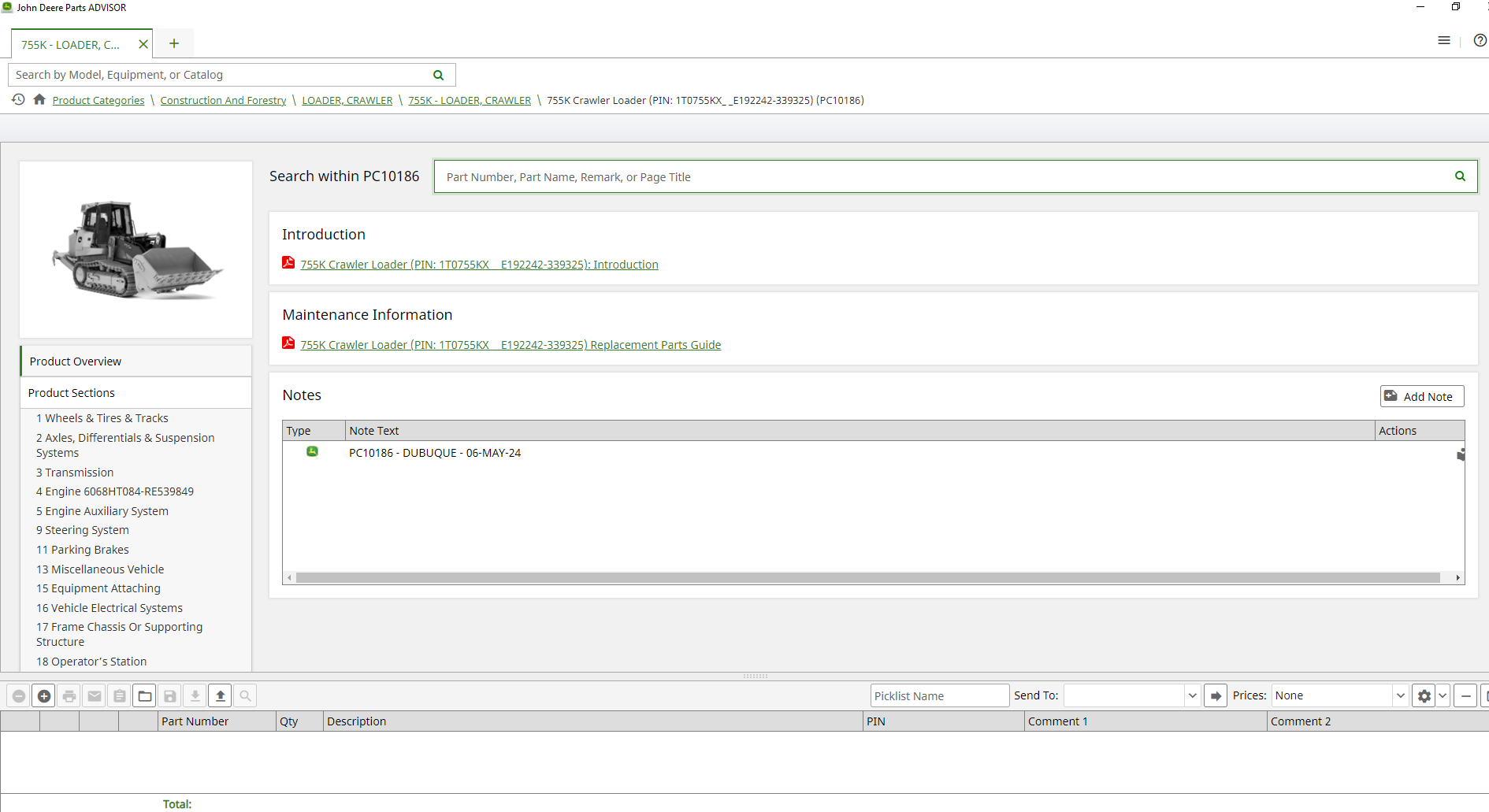1489x812 pixels.
Task: Expand the dropdown arrow beside settings gear
Action: pos(1443,696)
